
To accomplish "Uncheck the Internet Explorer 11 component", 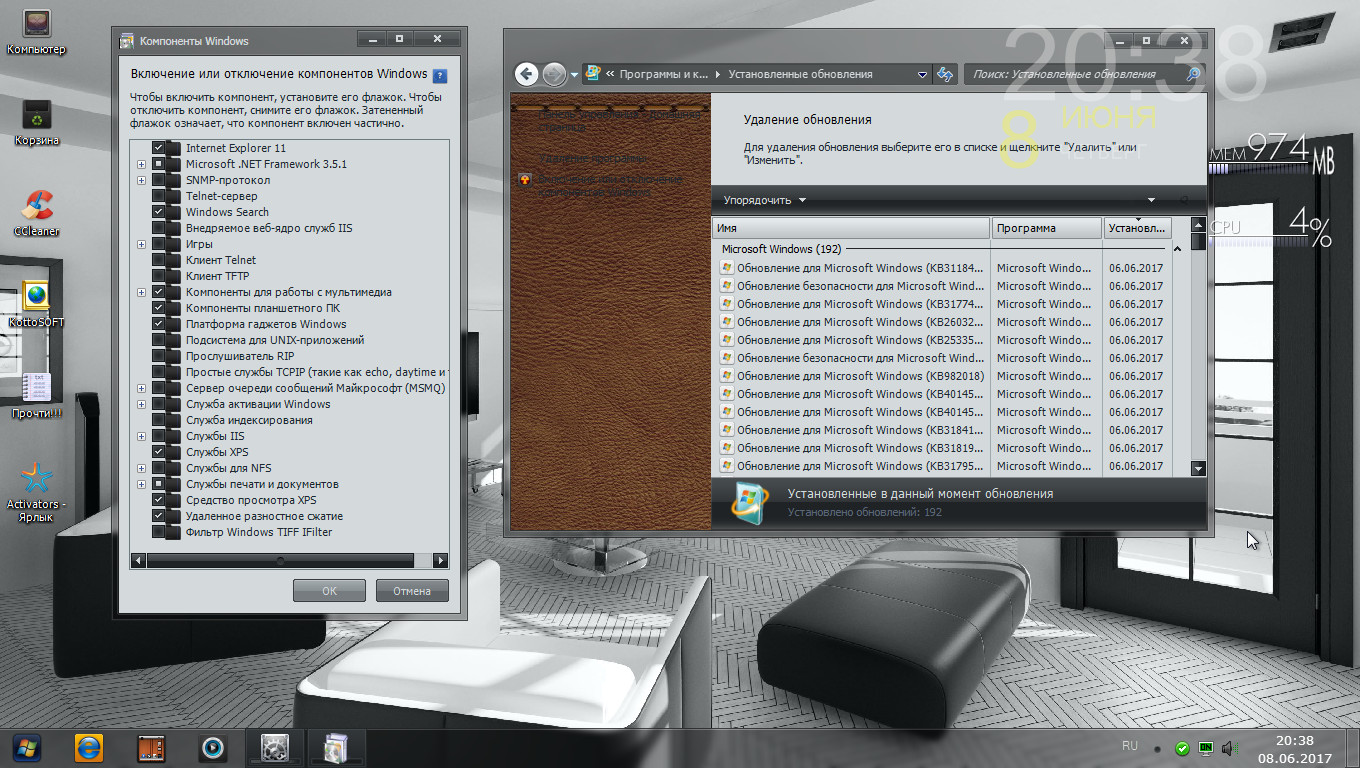I will (159, 148).
